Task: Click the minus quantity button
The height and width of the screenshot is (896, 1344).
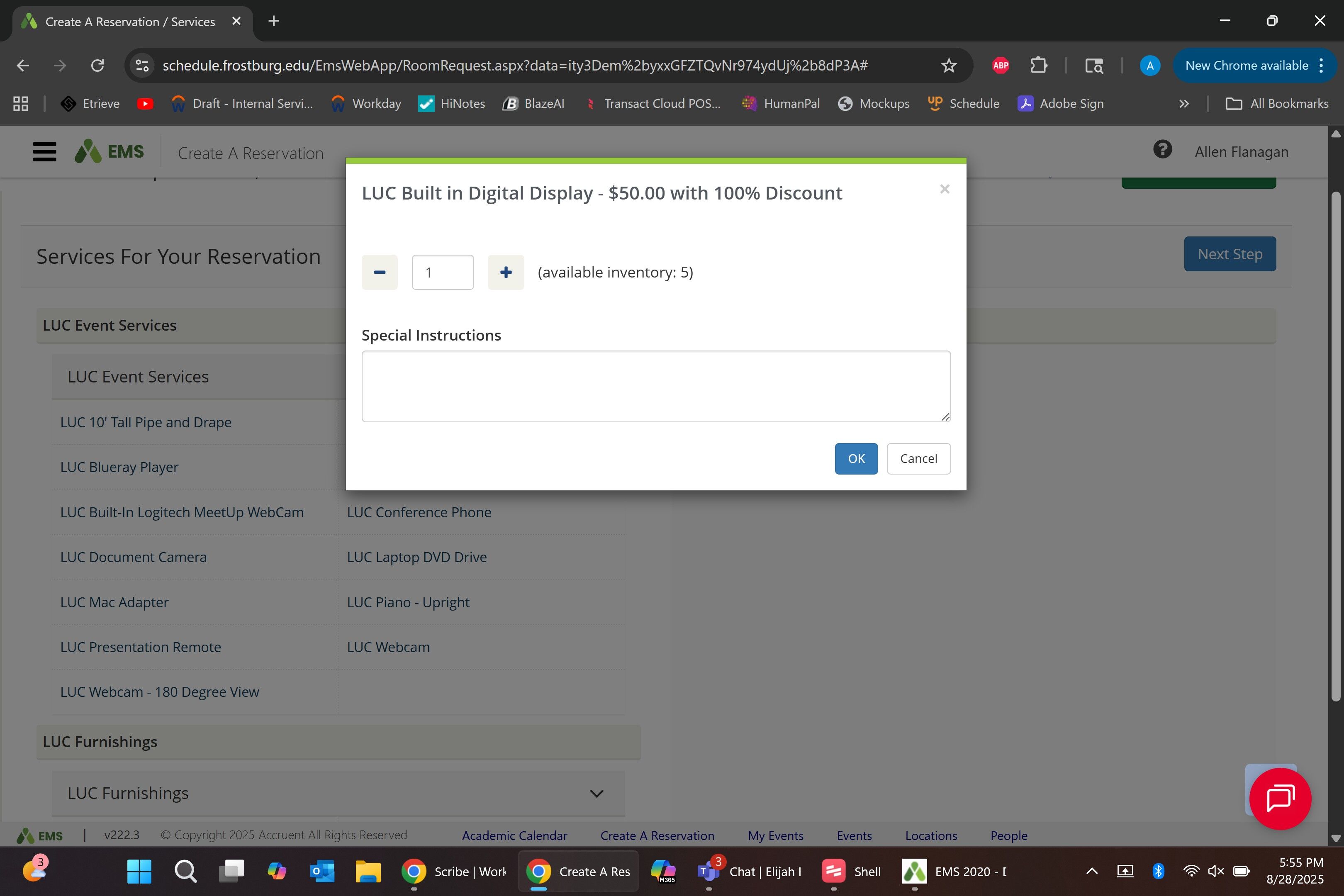Action: tap(380, 273)
